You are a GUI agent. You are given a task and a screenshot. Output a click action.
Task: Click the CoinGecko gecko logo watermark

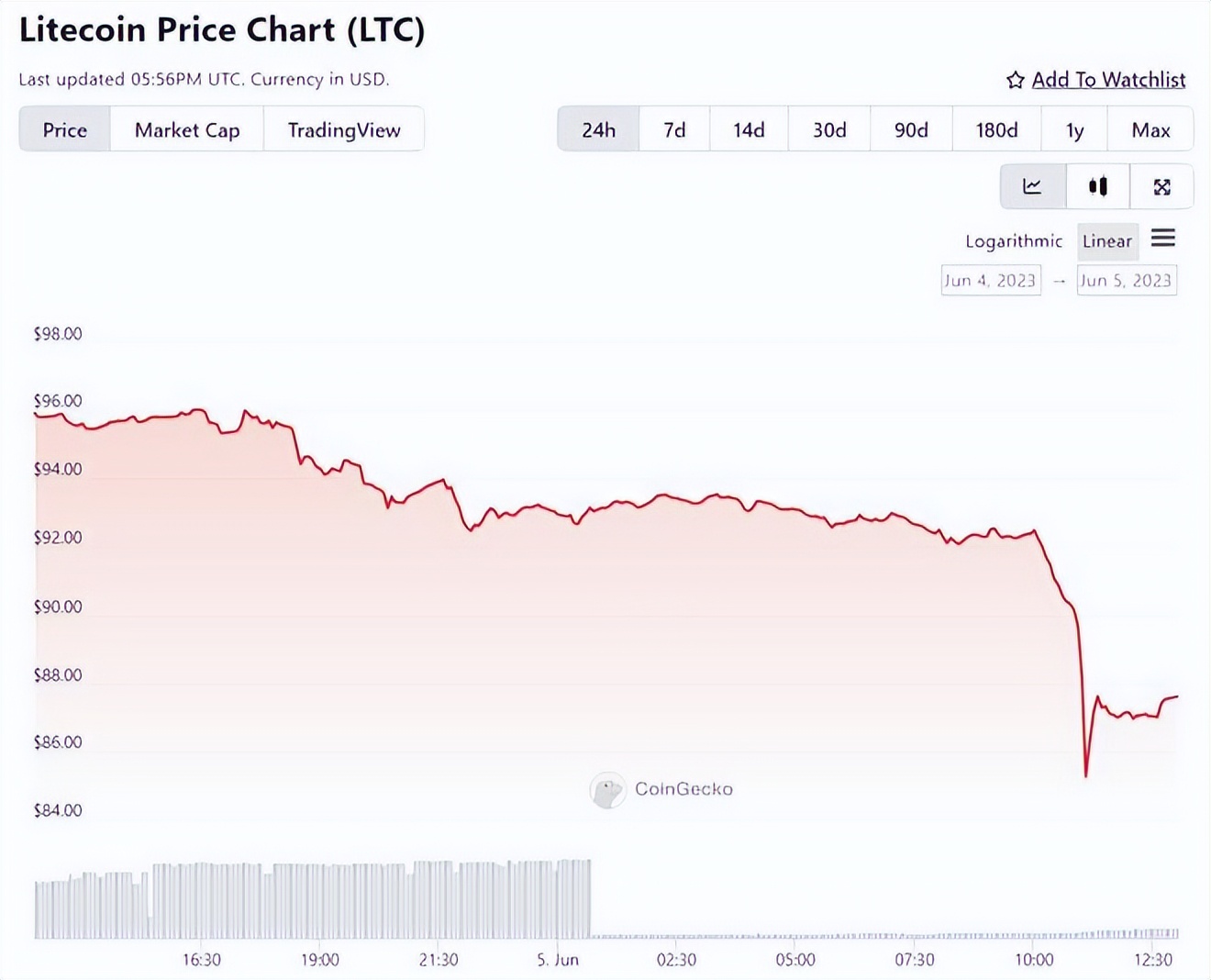pos(606,788)
